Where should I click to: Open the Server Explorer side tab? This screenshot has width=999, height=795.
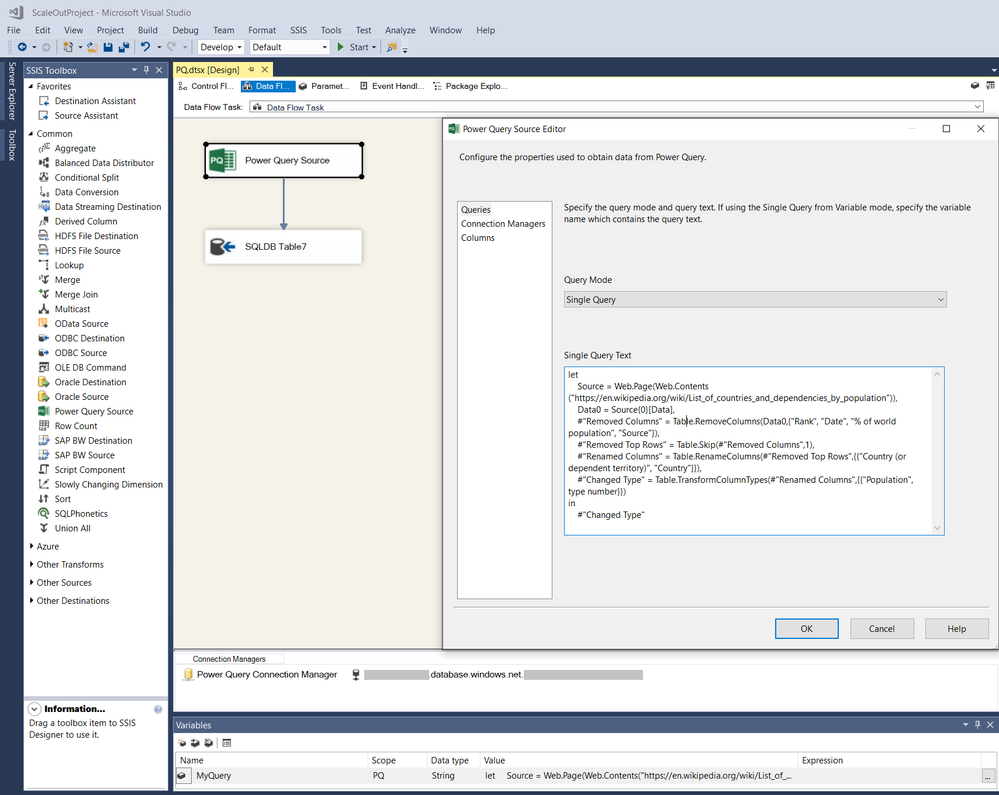11,91
